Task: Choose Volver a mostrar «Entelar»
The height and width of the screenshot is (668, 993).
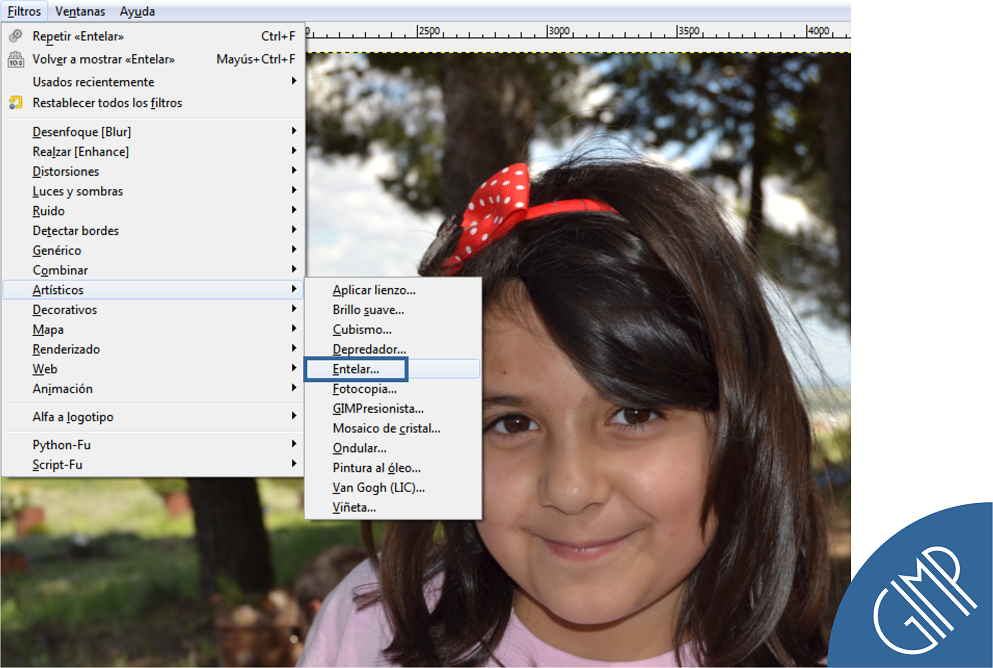Action: point(152,59)
